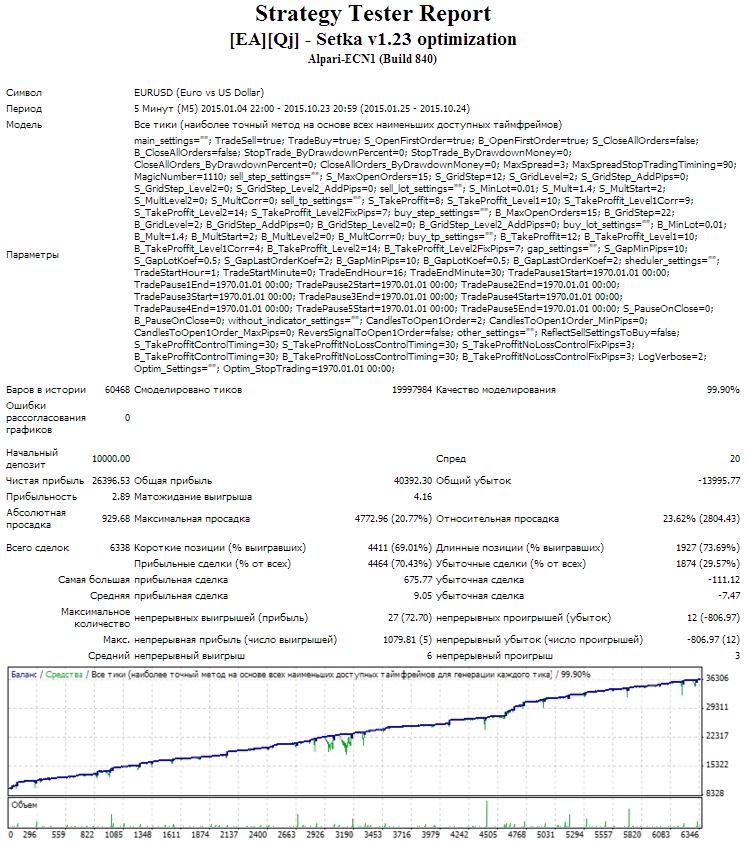Click the 'Alpari-ECN1 (Build 840)' line

372,59
